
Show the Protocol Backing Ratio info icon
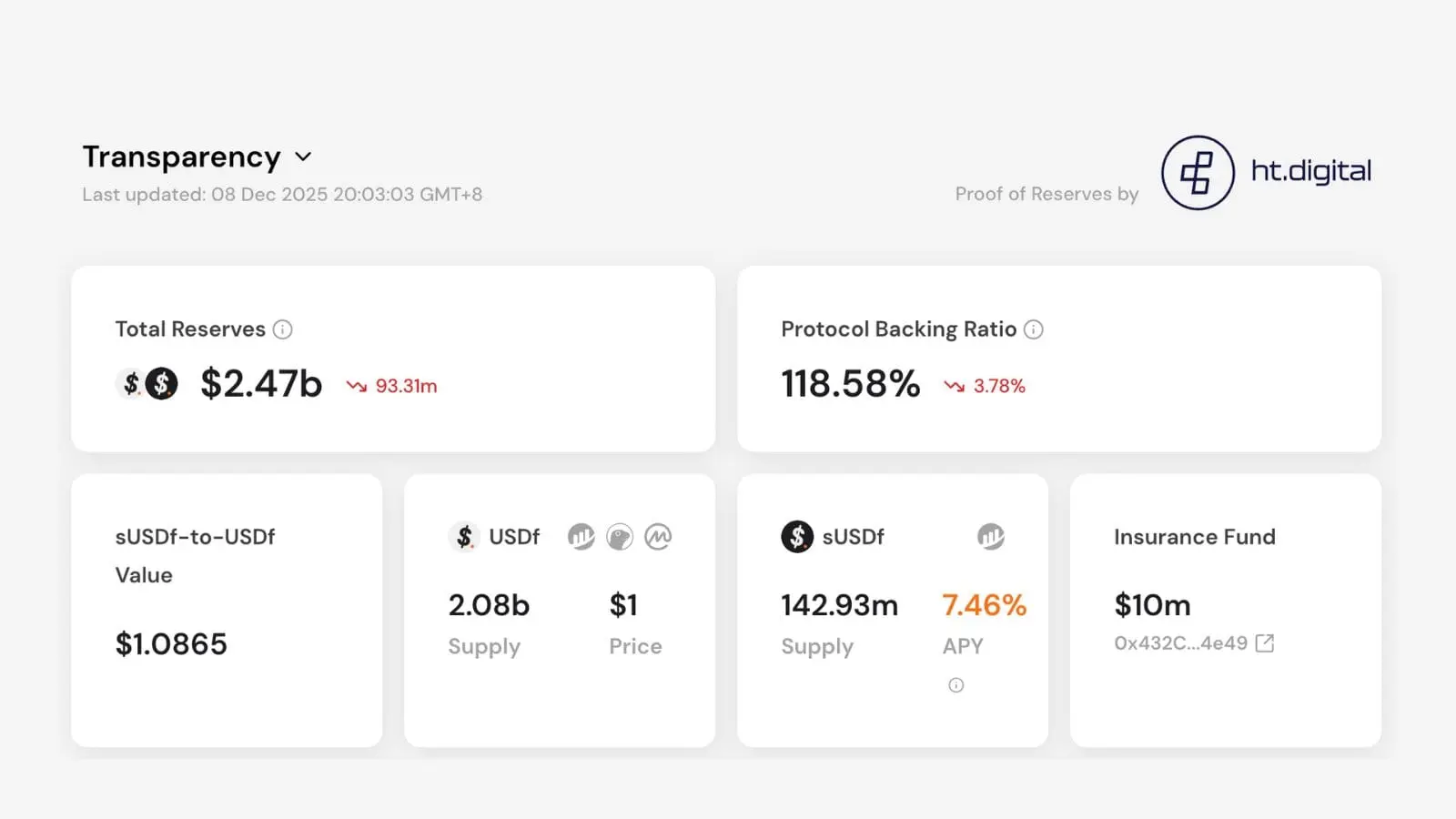[1034, 329]
